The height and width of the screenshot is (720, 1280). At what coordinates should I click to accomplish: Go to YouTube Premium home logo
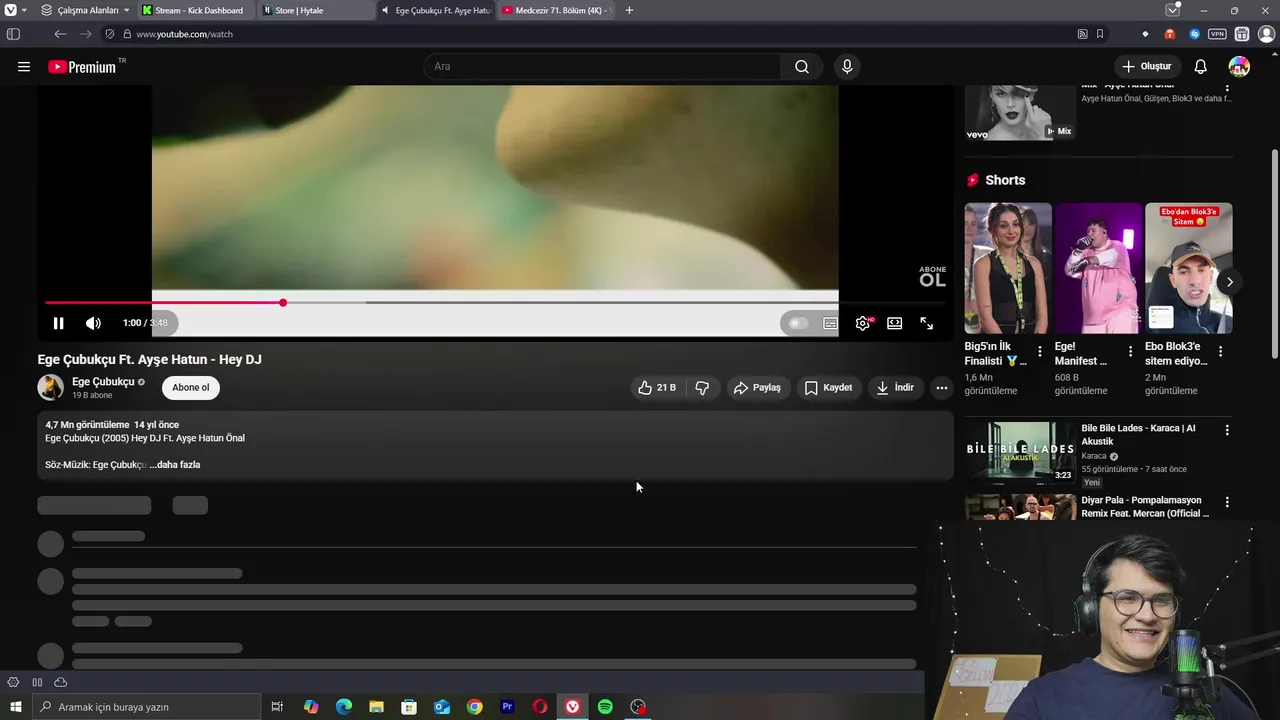pyautogui.click(x=83, y=67)
